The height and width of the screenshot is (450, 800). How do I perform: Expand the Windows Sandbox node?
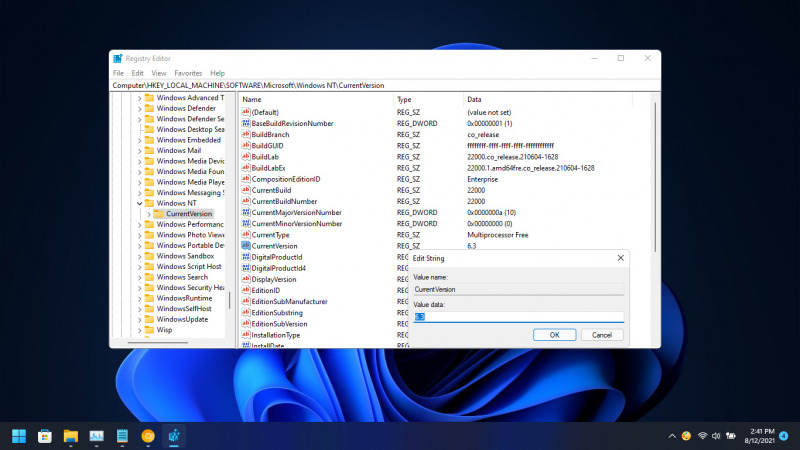(139, 256)
